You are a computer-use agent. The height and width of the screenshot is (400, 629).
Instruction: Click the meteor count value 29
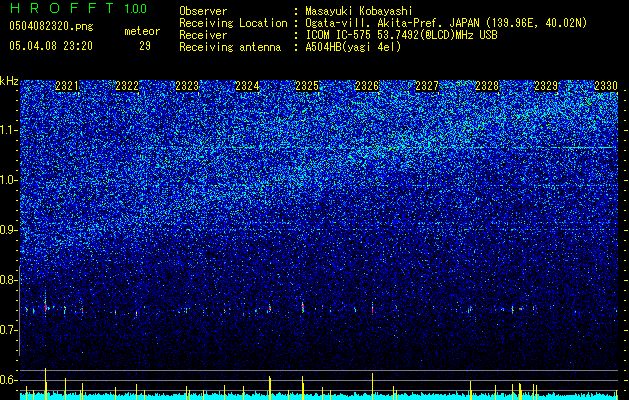tap(145, 46)
